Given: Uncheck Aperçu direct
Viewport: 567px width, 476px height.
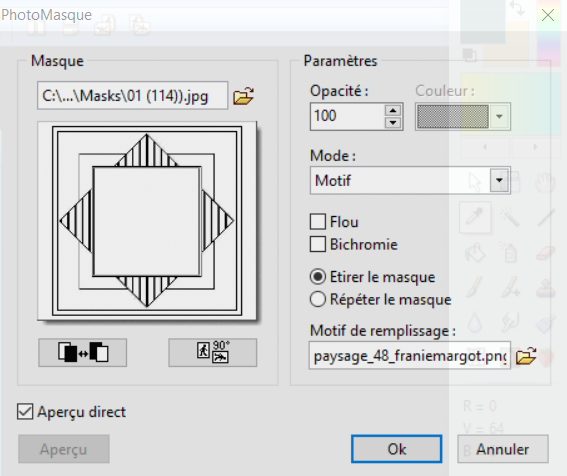Looking at the screenshot, I should (25, 412).
